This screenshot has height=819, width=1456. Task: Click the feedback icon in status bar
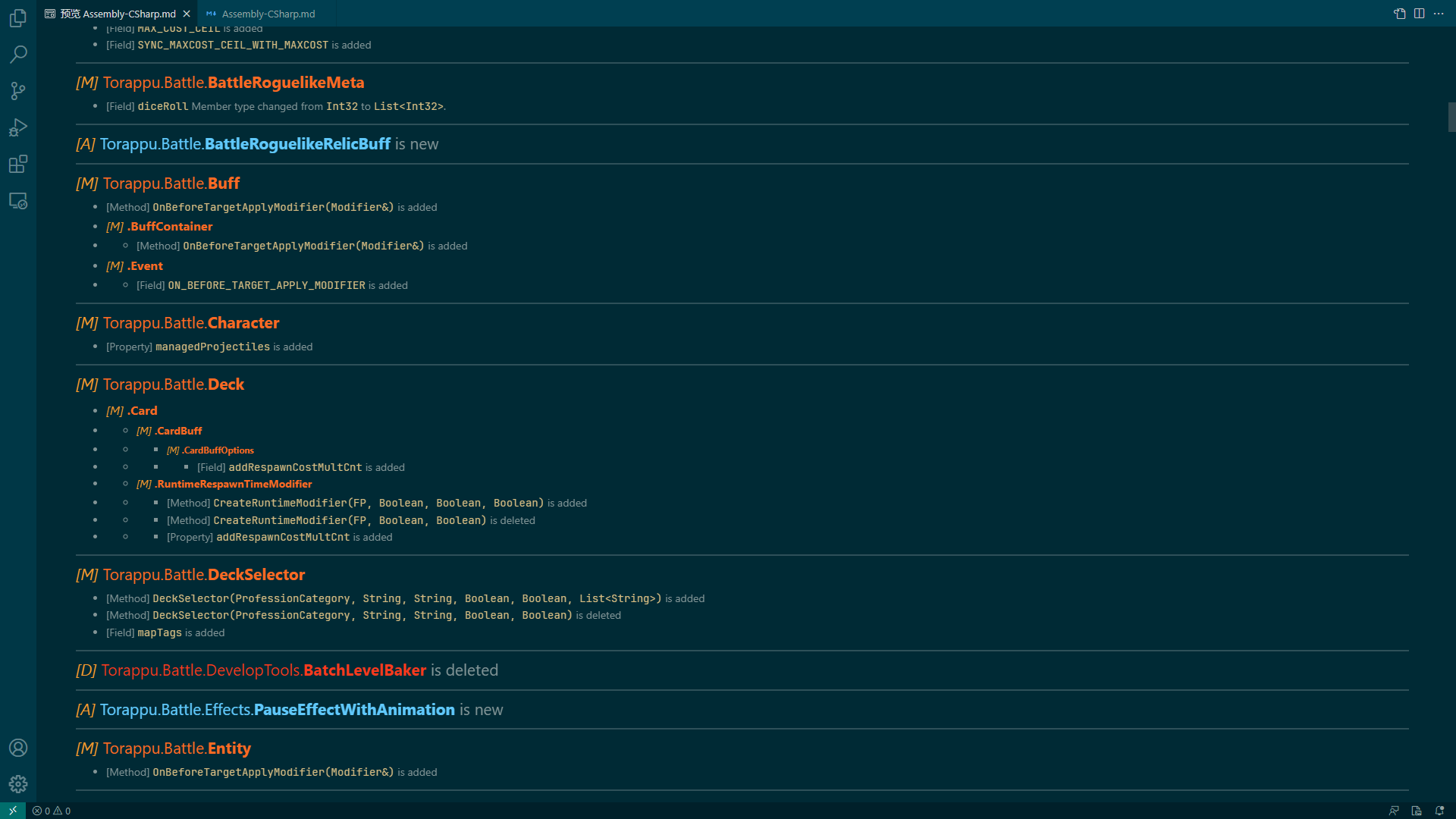pyautogui.click(x=1394, y=811)
